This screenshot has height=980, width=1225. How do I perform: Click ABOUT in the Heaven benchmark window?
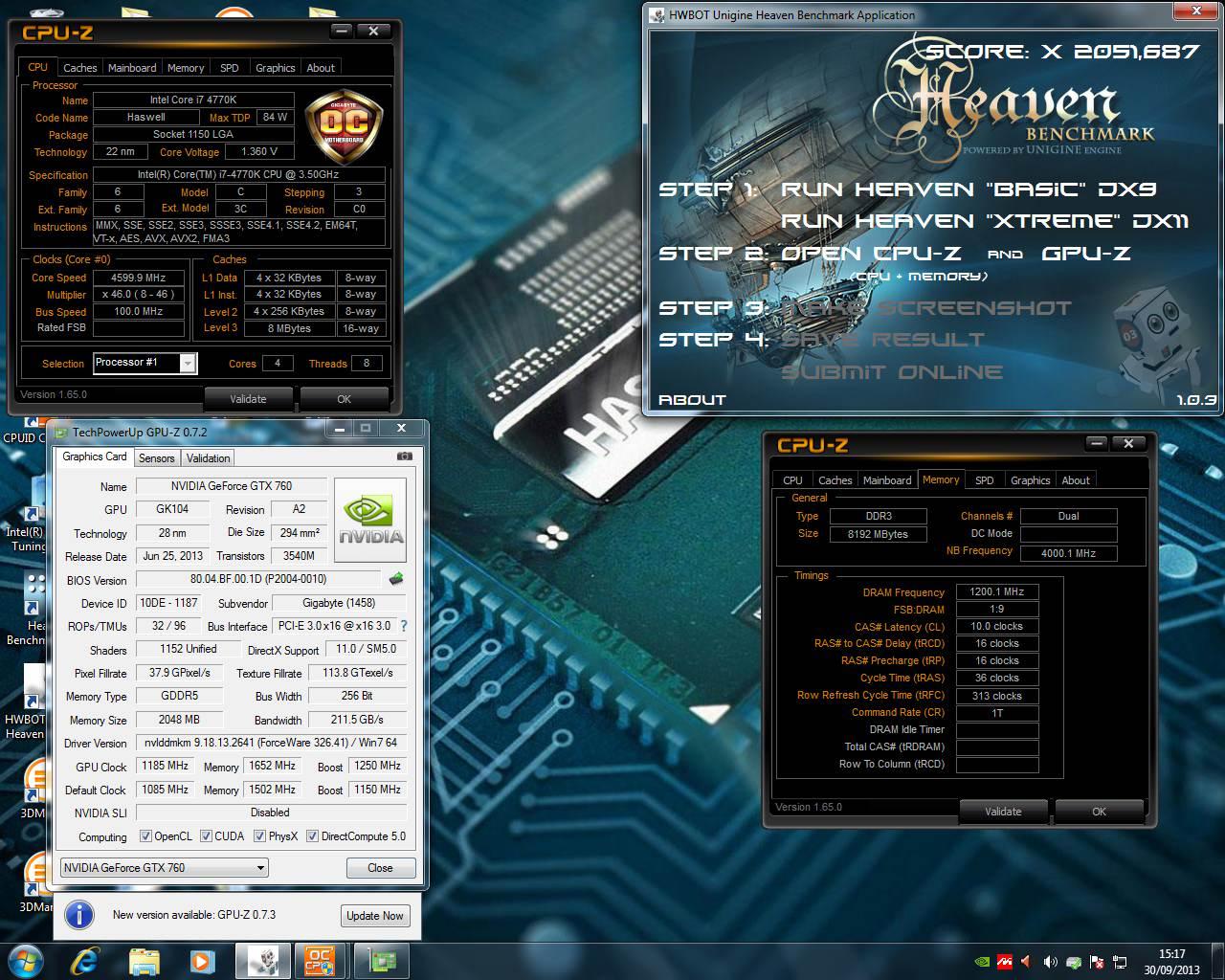(693, 400)
